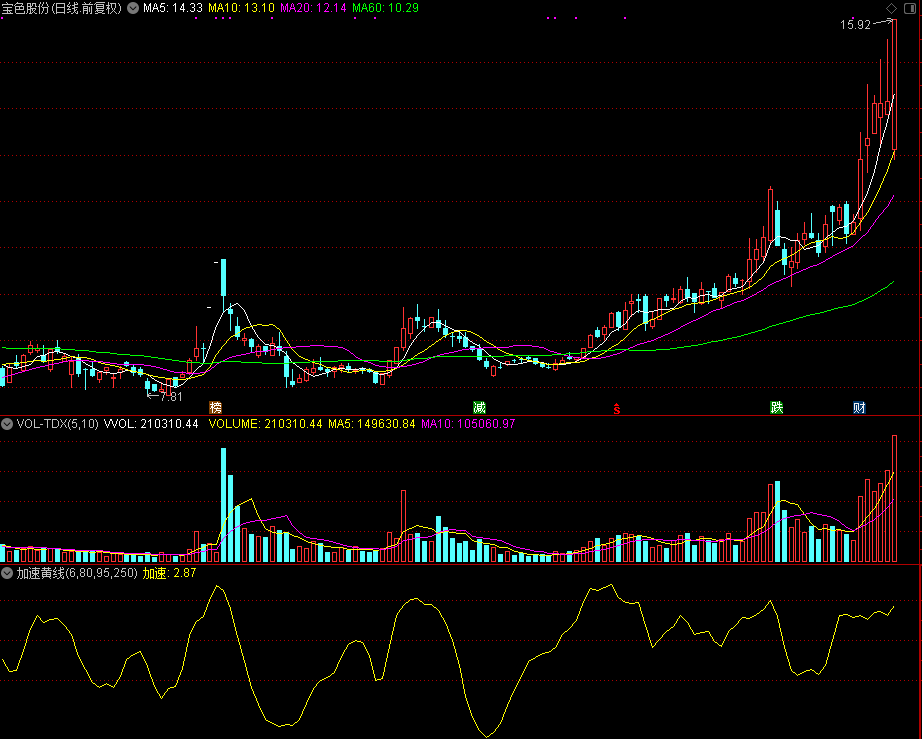The width and height of the screenshot is (922, 739).
Task: Click the 7.81 low price annotation
Action: click(x=171, y=397)
